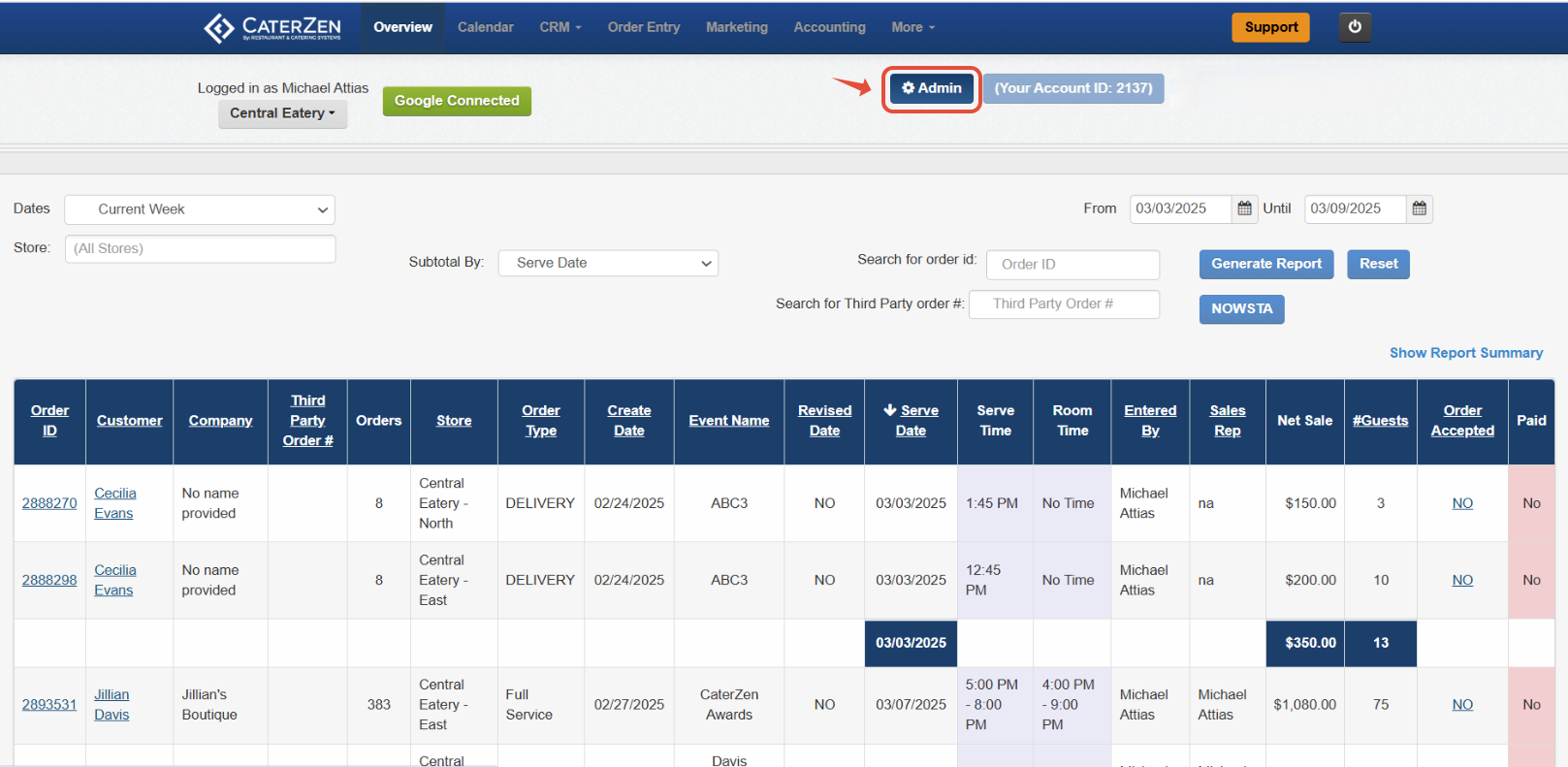Viewport: 1568px width, 767px height.
Task: Go to the Calendar menu item
Action: click(486, 27)
